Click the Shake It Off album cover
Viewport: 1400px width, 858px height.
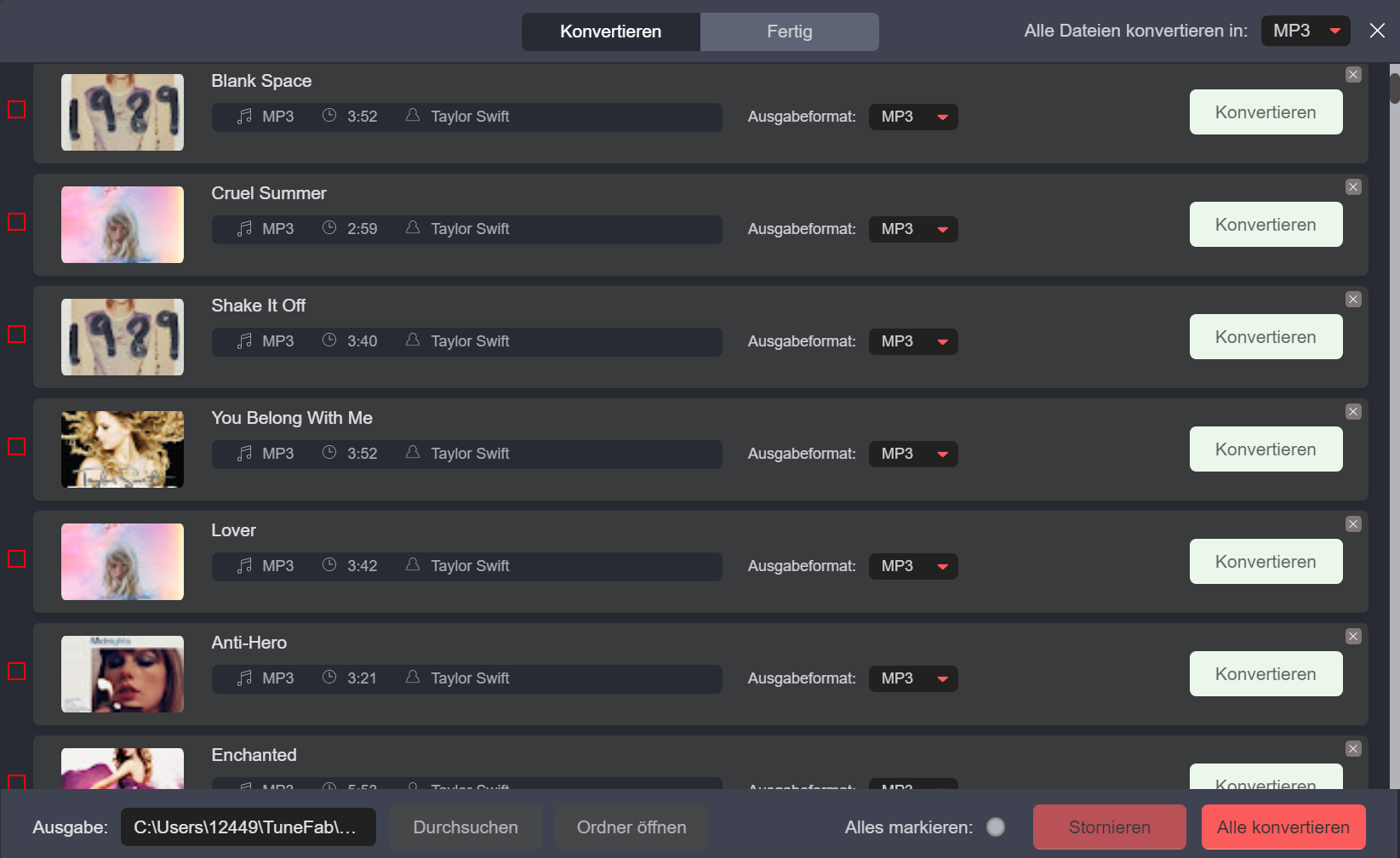coord(123,337)
